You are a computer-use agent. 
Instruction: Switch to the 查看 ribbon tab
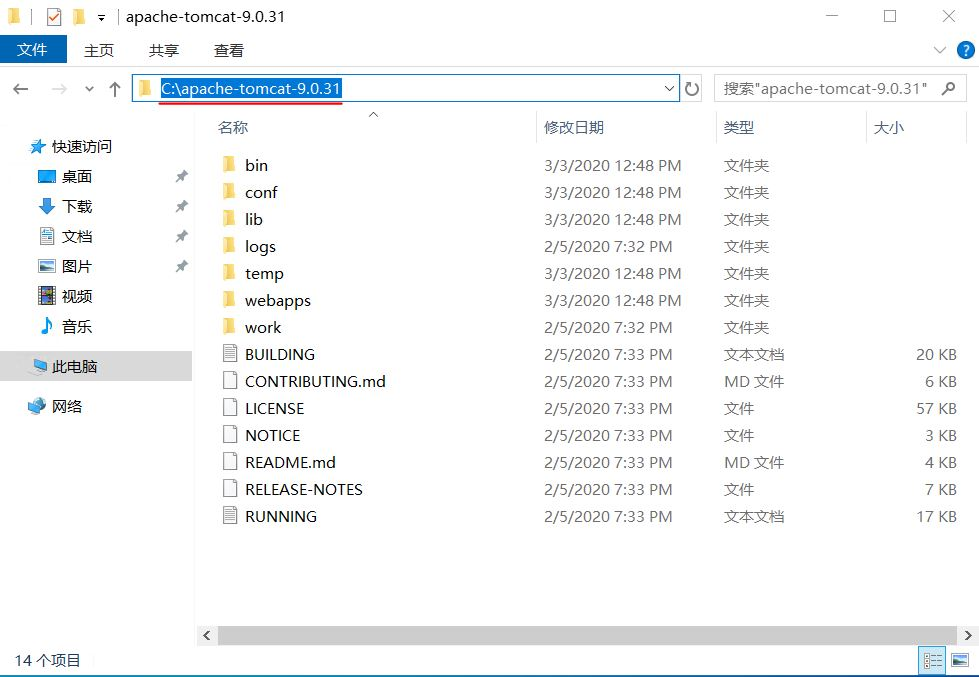(x=229, y=50)
